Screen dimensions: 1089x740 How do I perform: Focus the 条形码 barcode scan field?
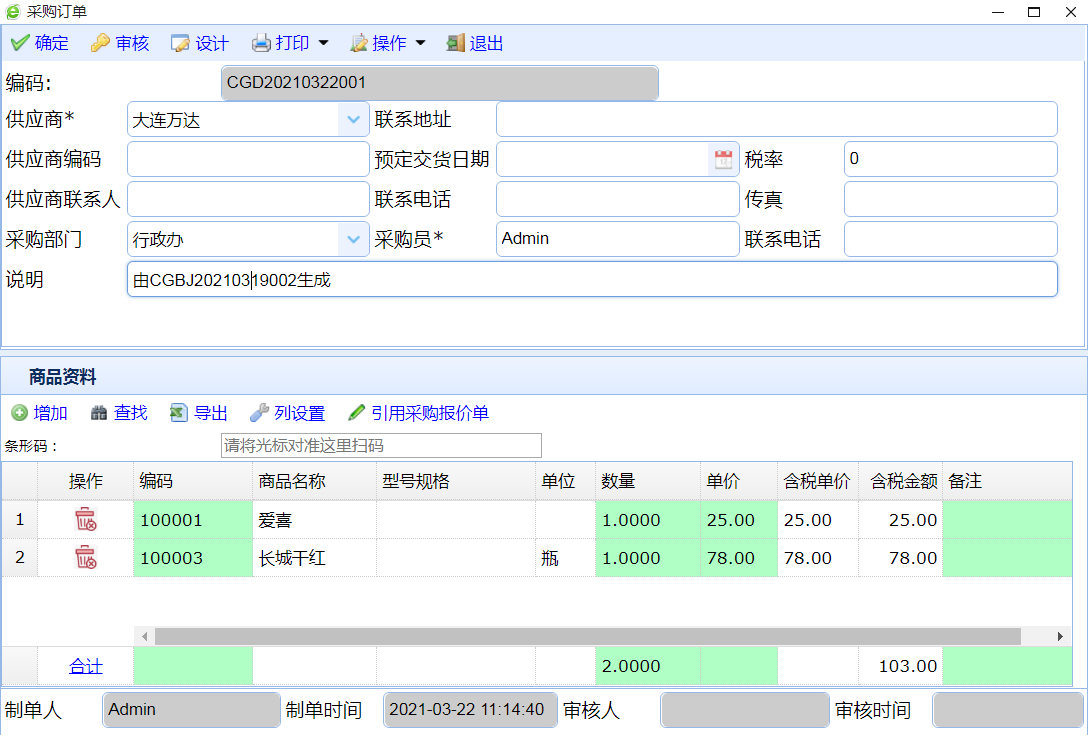point(380,446)
